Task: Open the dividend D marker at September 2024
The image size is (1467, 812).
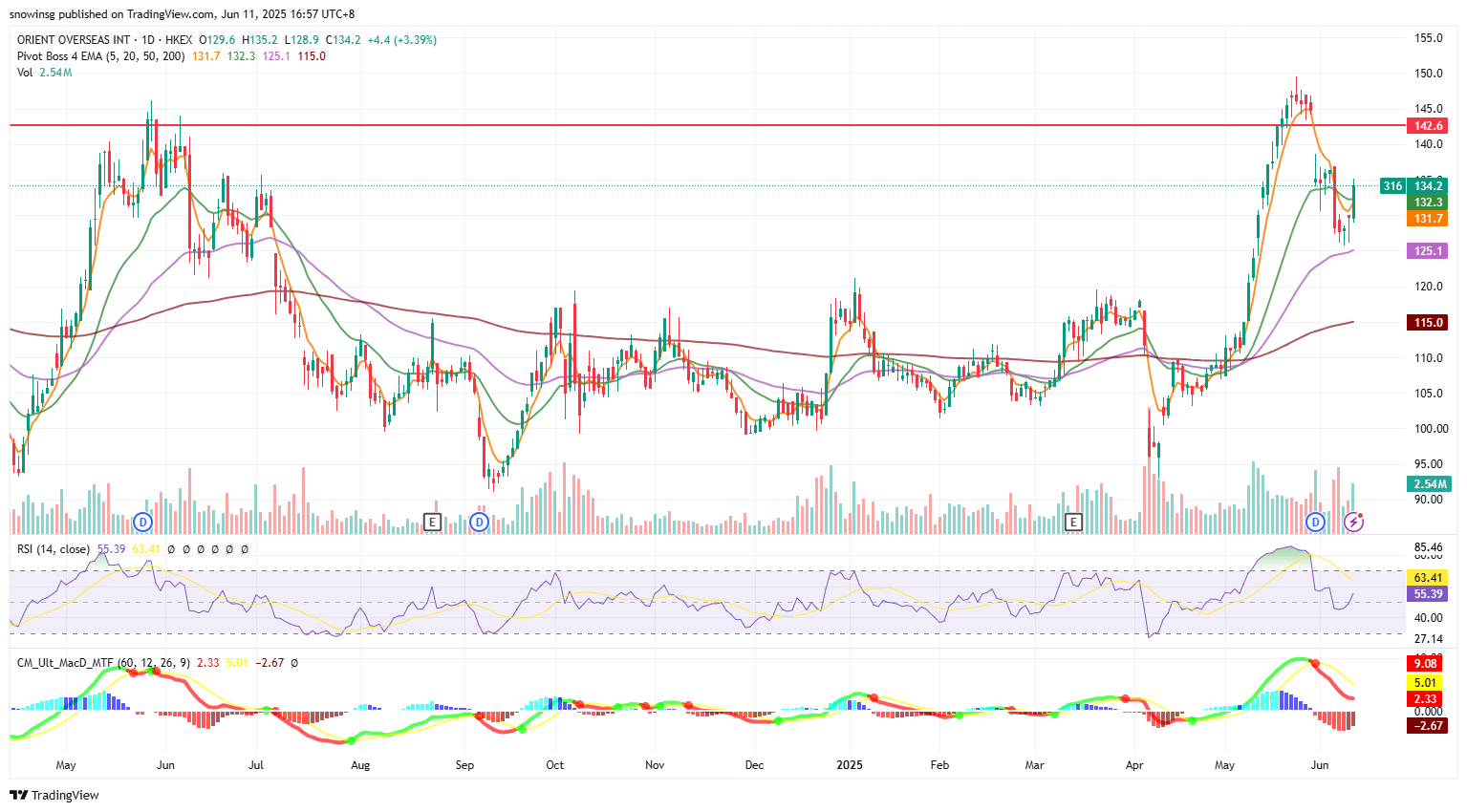Action: coord(479,522)
